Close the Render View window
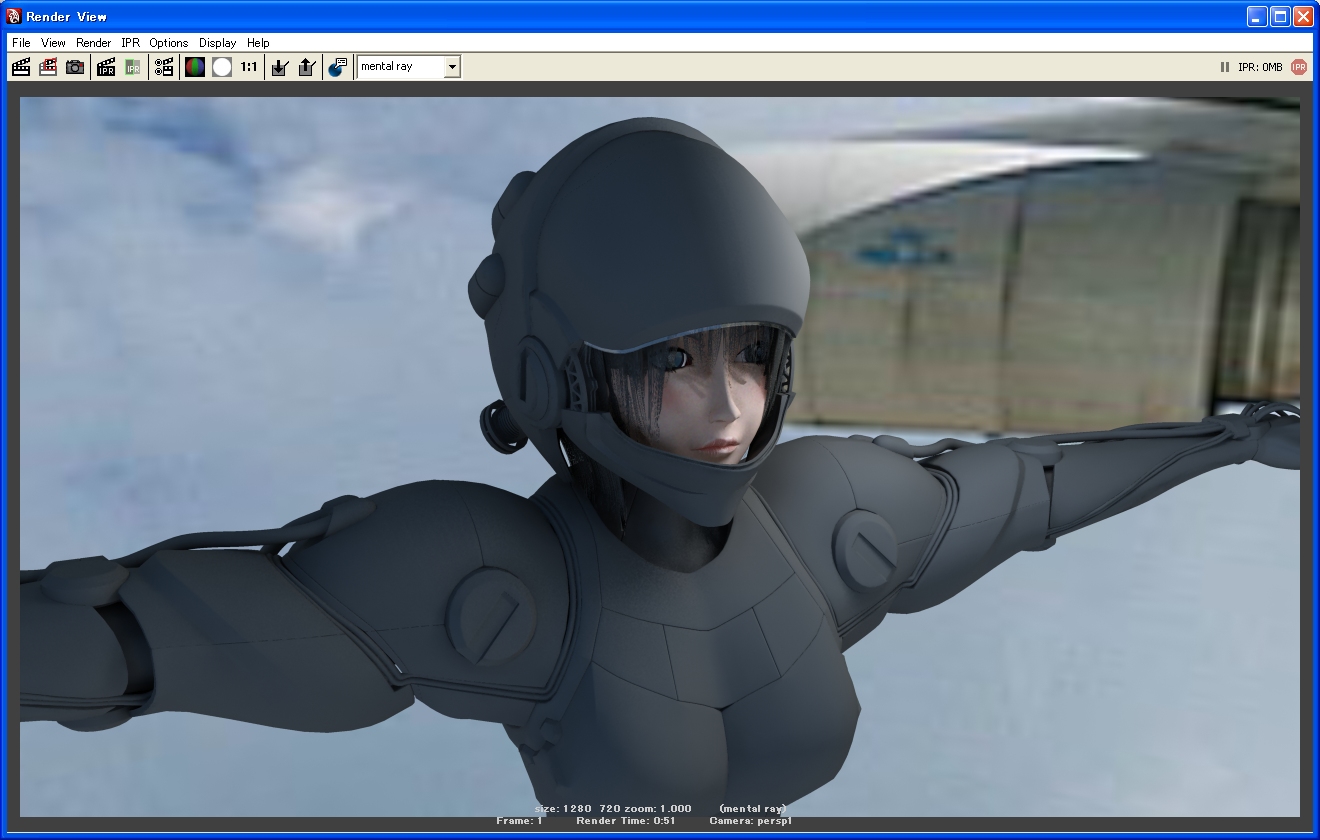The width and height of the screenshot is (1320, 840). point(1303,16)
